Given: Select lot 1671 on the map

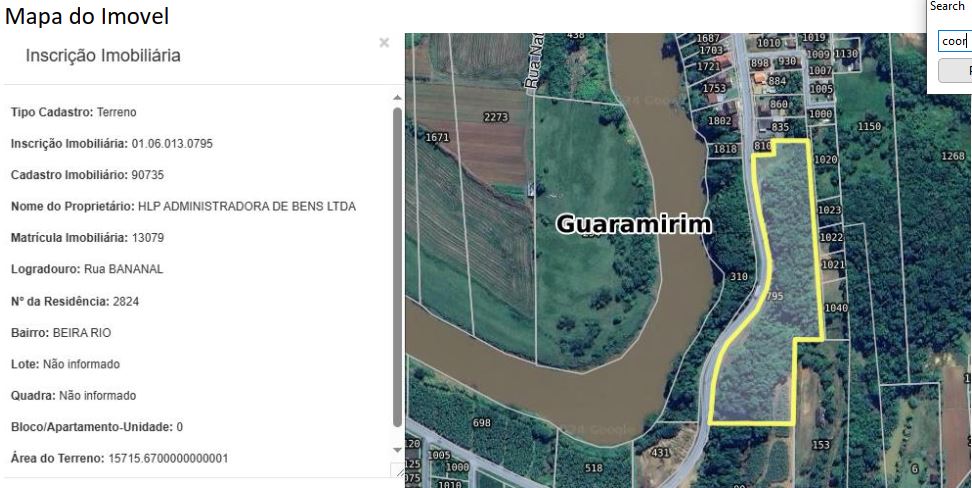Looking at the screenshot, I should [x=438, y=137].
